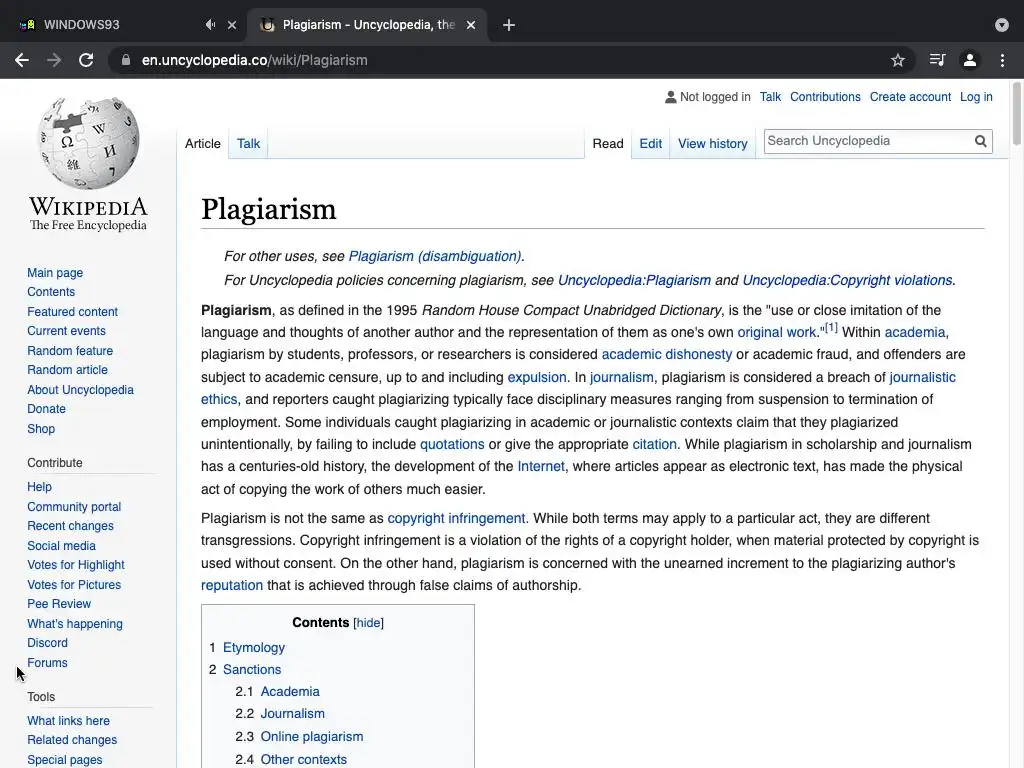Go back with the browser back arrow
Screen dimensions: 1024x768
click(x=22, y=60)
